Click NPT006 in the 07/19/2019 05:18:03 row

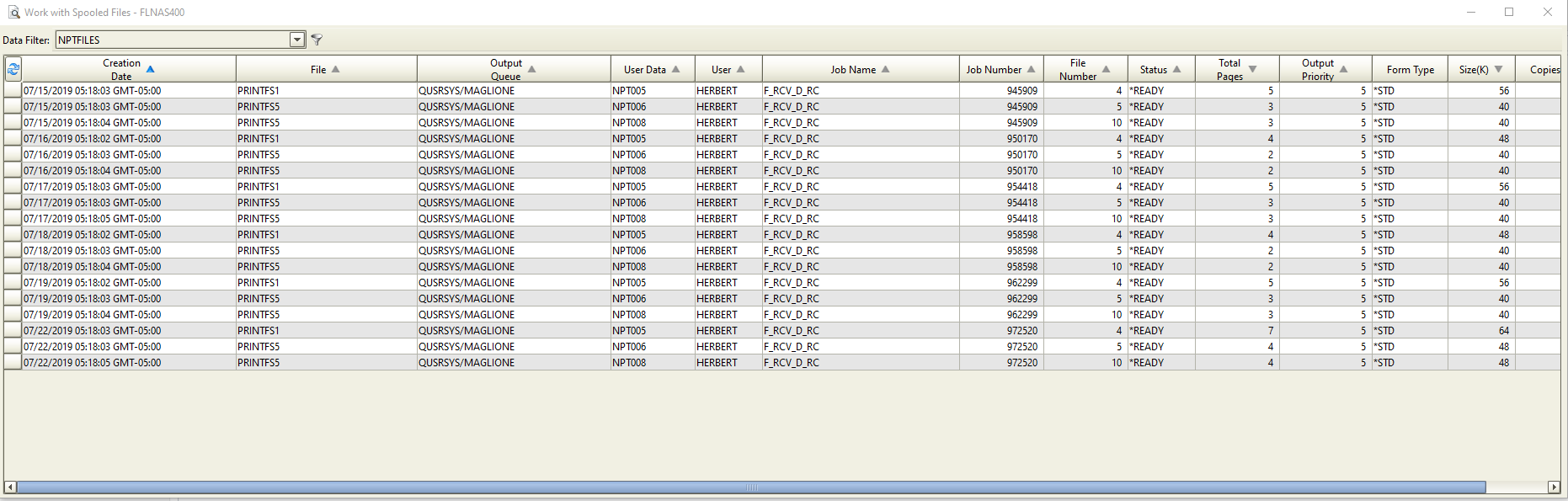pos(629,298)
